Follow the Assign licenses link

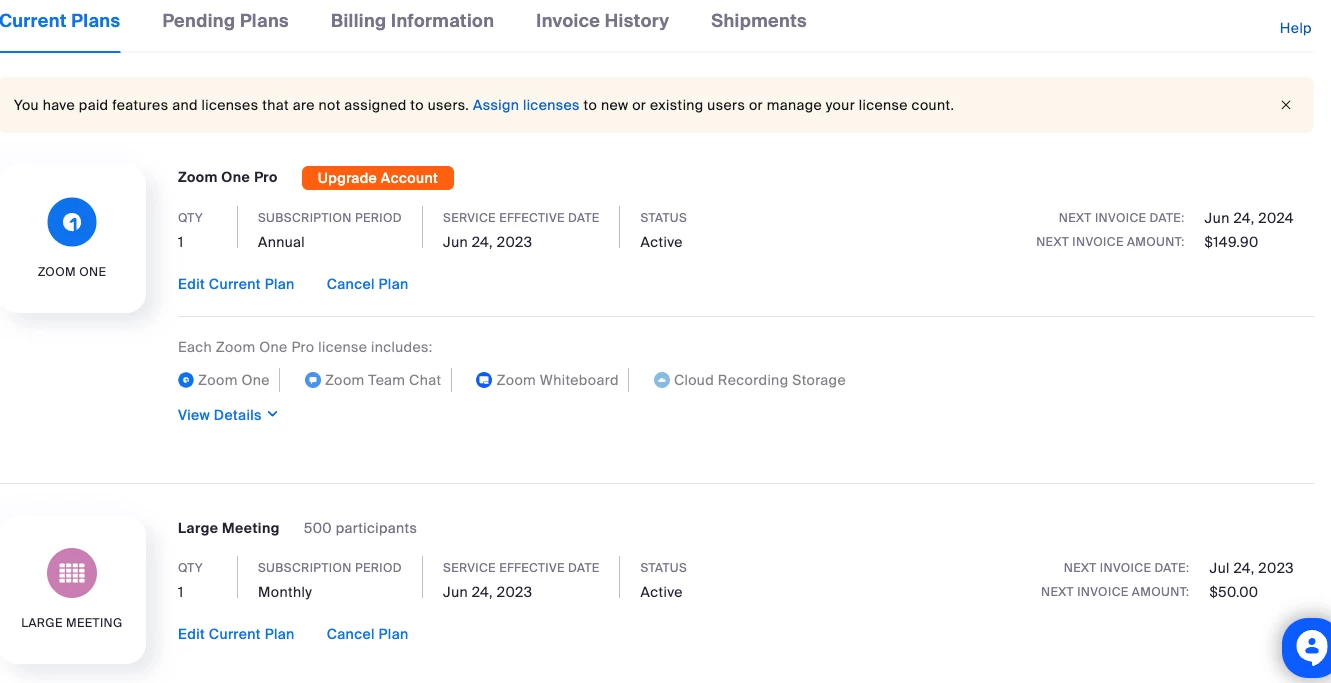coord(526,105)
